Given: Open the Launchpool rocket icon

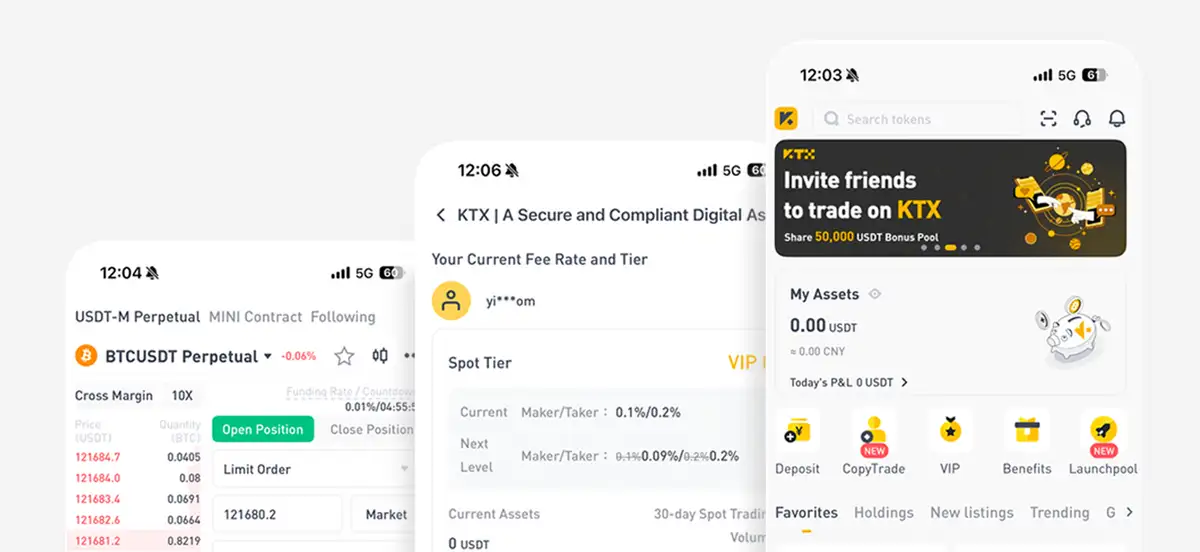Looking at the screenshot, I should (x=1103, y=431).
